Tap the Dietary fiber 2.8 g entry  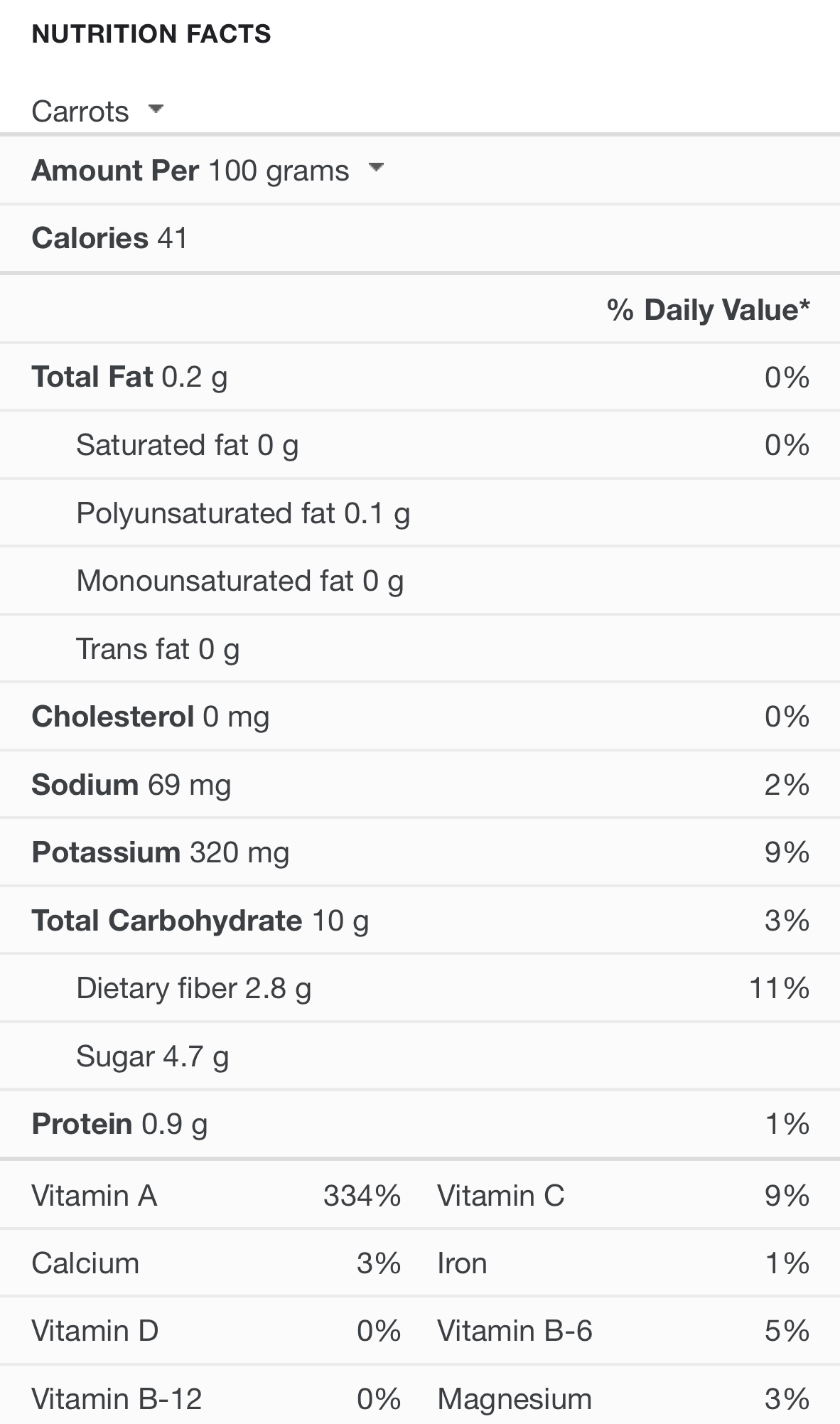[193, 988]
